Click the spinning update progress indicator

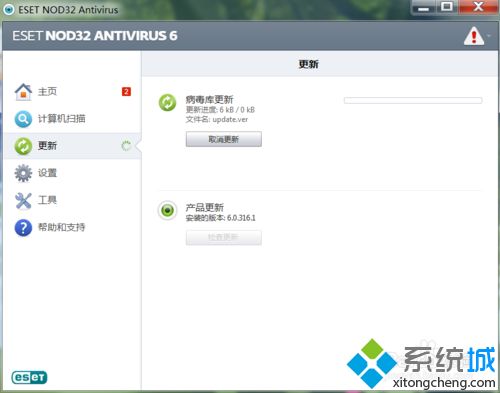click(126, 146)
